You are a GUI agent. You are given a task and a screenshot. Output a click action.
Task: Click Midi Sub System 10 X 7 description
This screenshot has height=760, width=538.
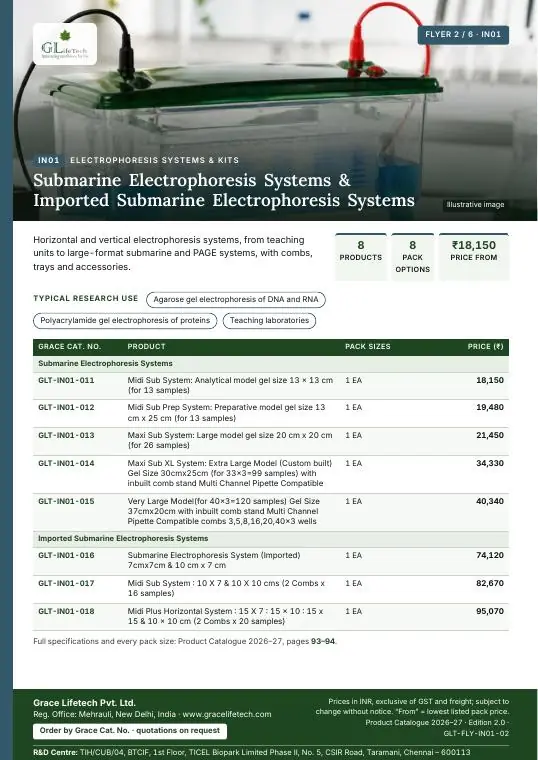click(x=226, y=588)
